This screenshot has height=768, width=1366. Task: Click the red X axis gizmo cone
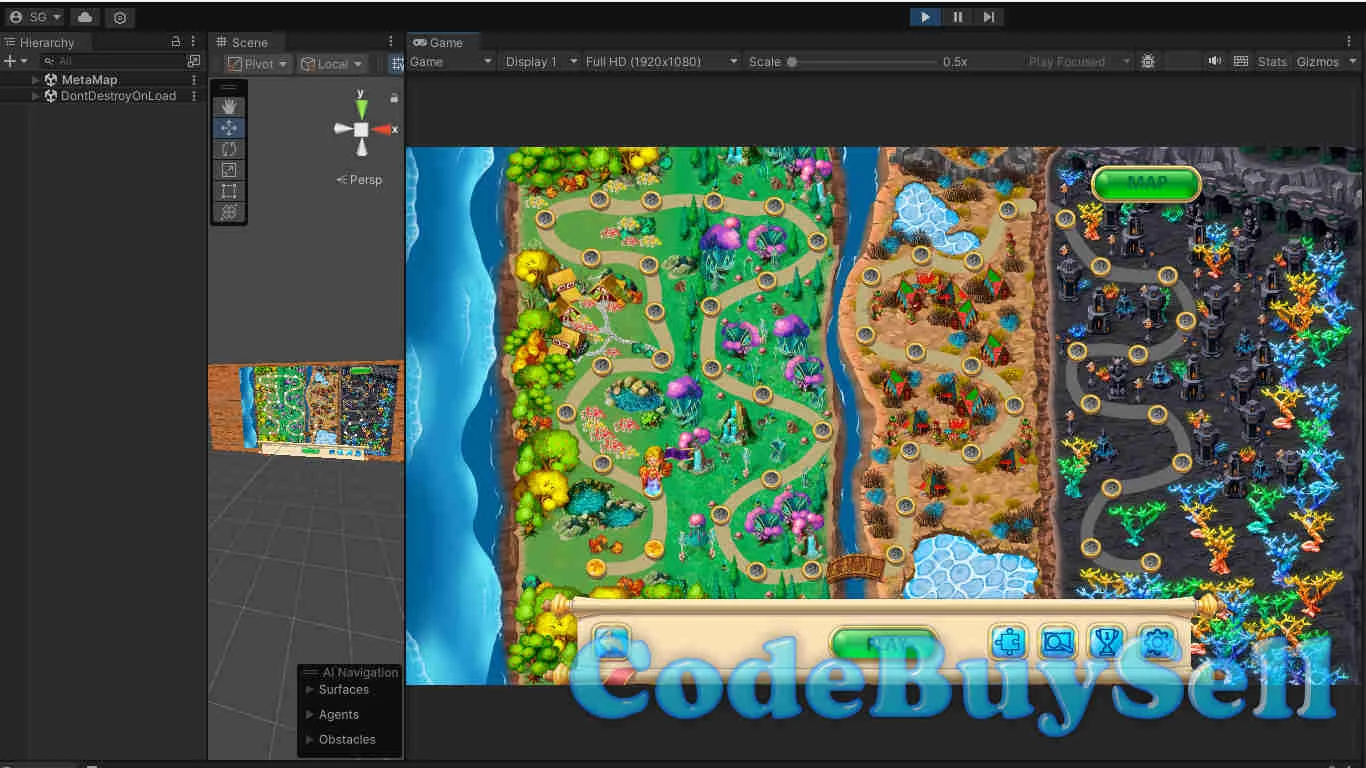coord(382,129)
